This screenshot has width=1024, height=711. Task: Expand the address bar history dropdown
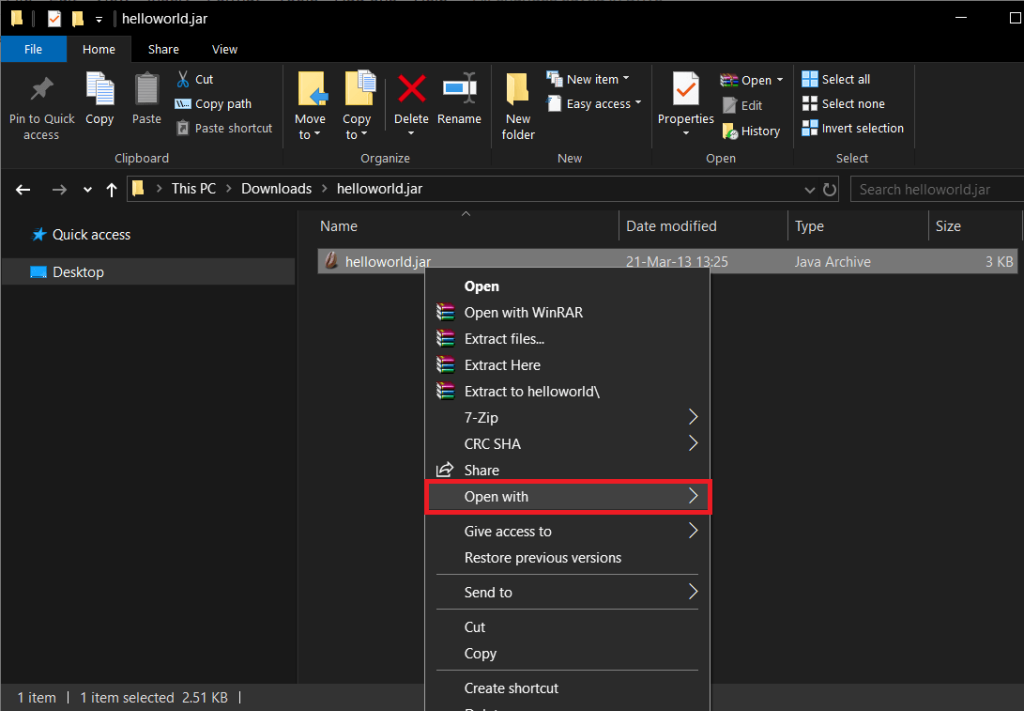(810, 190)
